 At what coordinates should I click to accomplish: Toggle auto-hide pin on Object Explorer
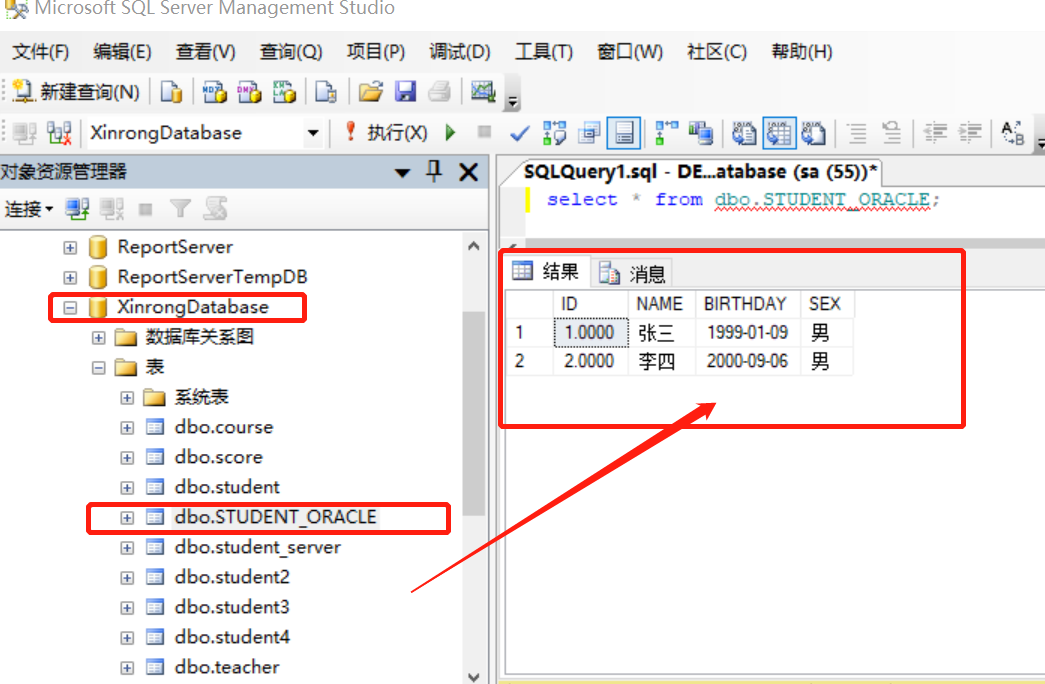click(435, 171)
